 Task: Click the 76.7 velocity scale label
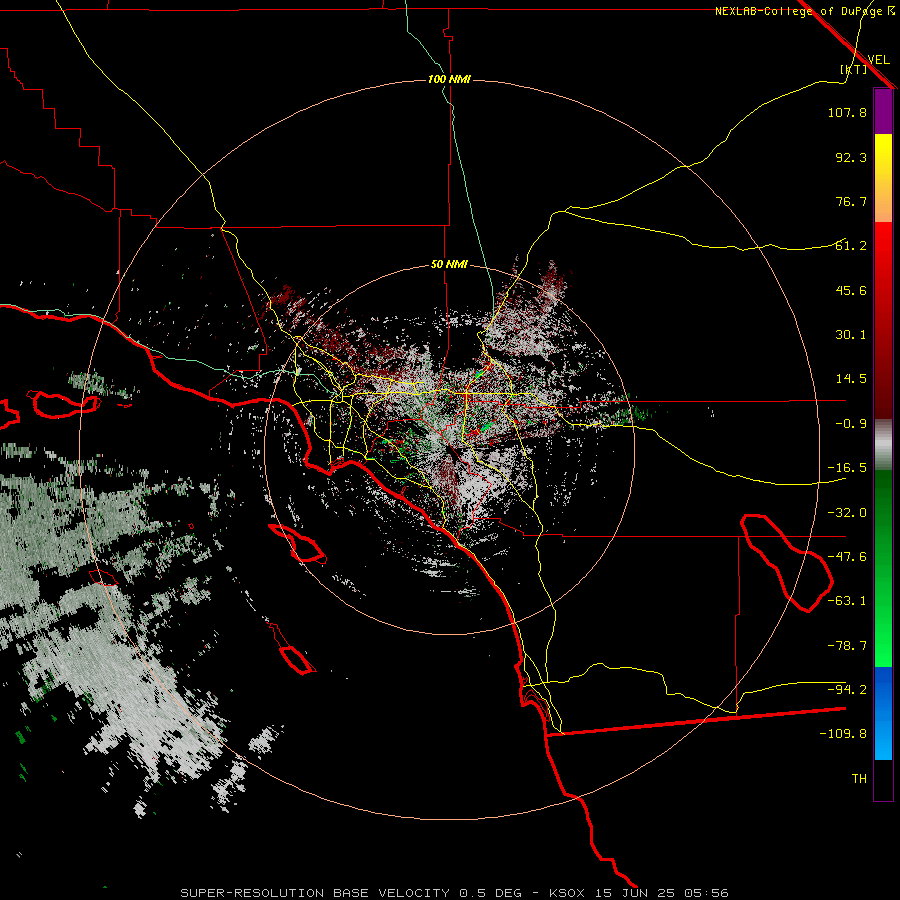(x=851, y=201)
